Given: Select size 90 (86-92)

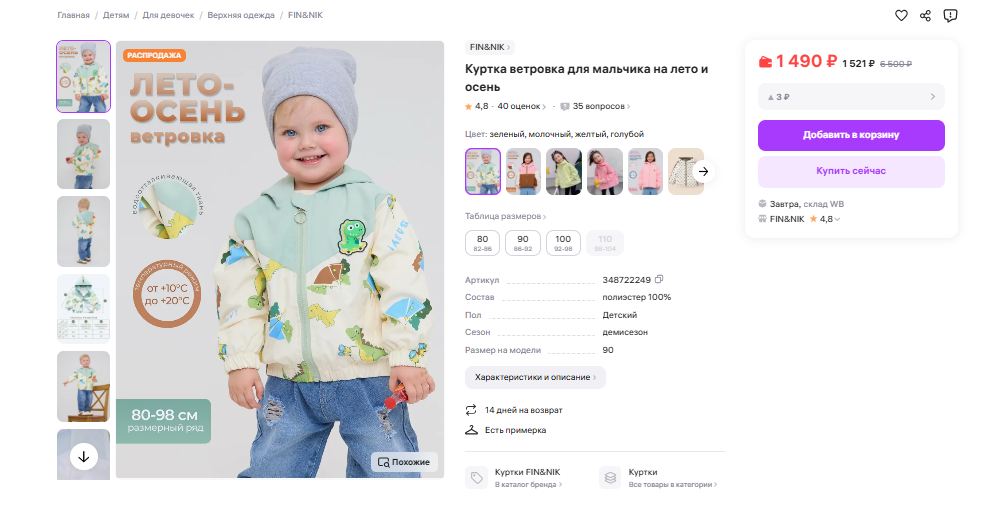Looking at the screenshot, I should (523, 242).
